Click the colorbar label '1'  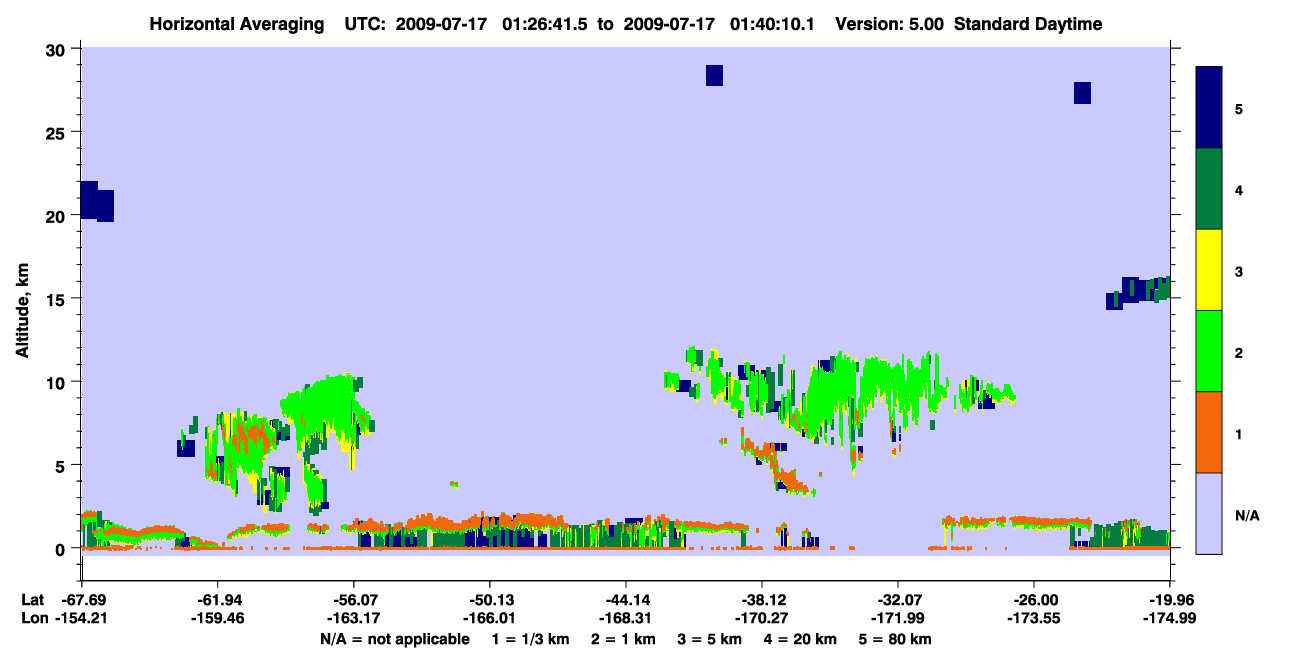(1239, 433)
